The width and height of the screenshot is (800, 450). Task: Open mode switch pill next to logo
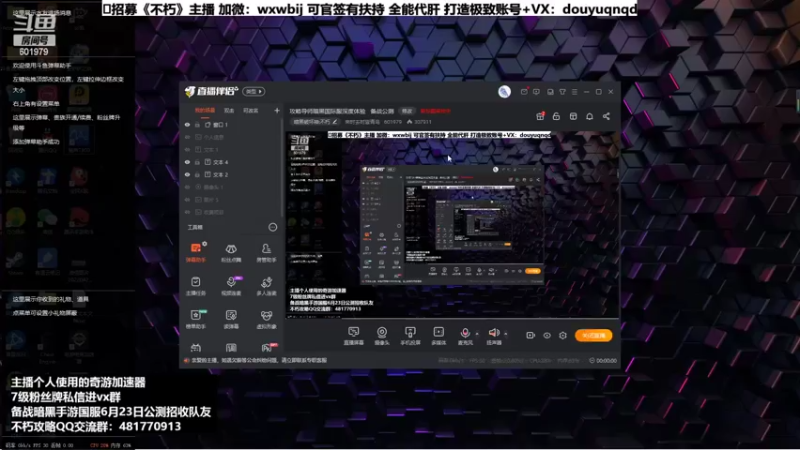click(254, 92)
